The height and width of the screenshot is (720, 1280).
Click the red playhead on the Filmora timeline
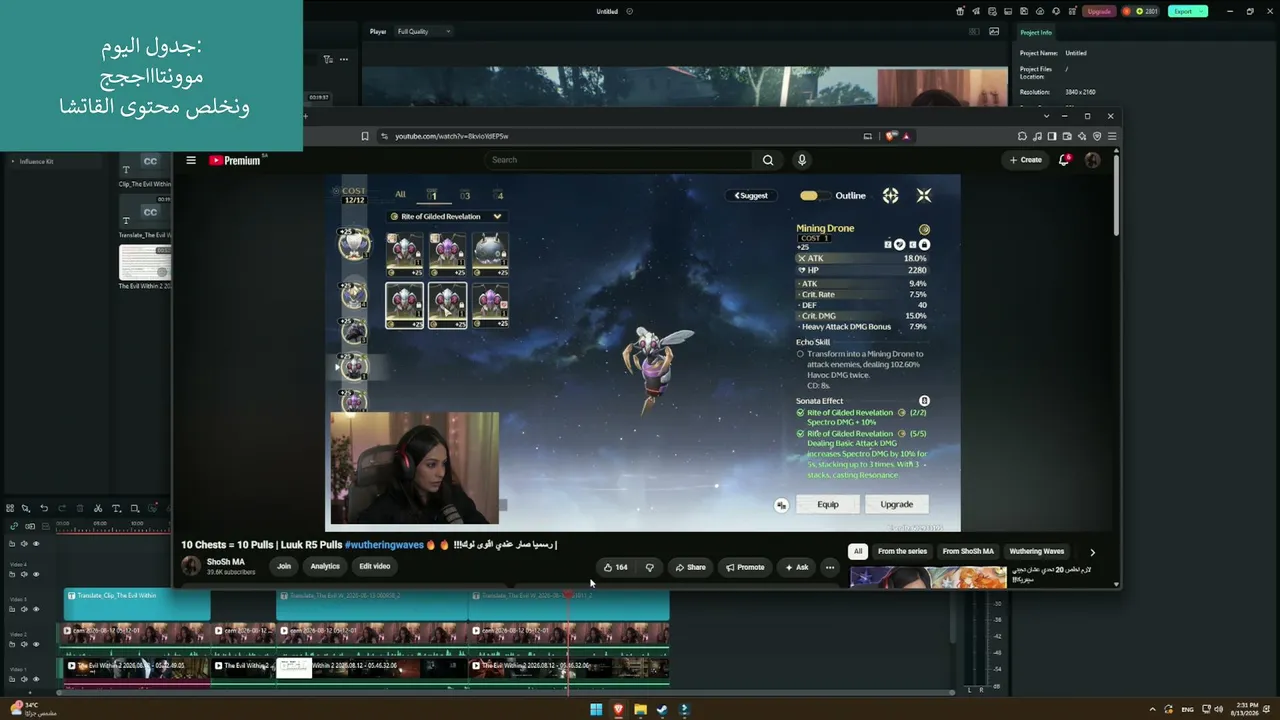click(568, 595)
